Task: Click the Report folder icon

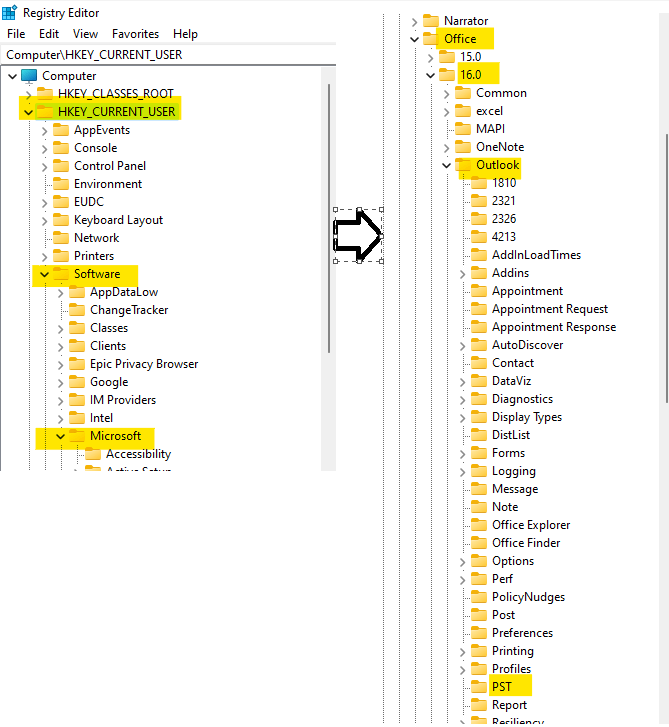Action: (479, 705)
